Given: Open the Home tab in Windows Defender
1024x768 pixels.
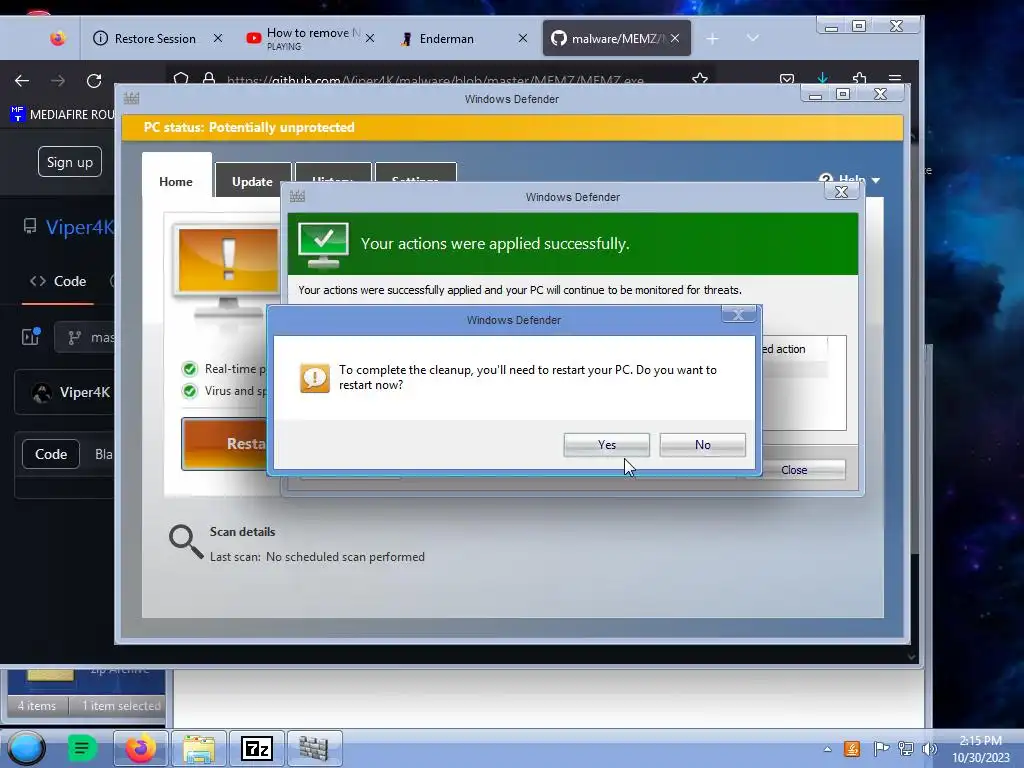Looking at the screenshot, I should (x=176, y=182).
